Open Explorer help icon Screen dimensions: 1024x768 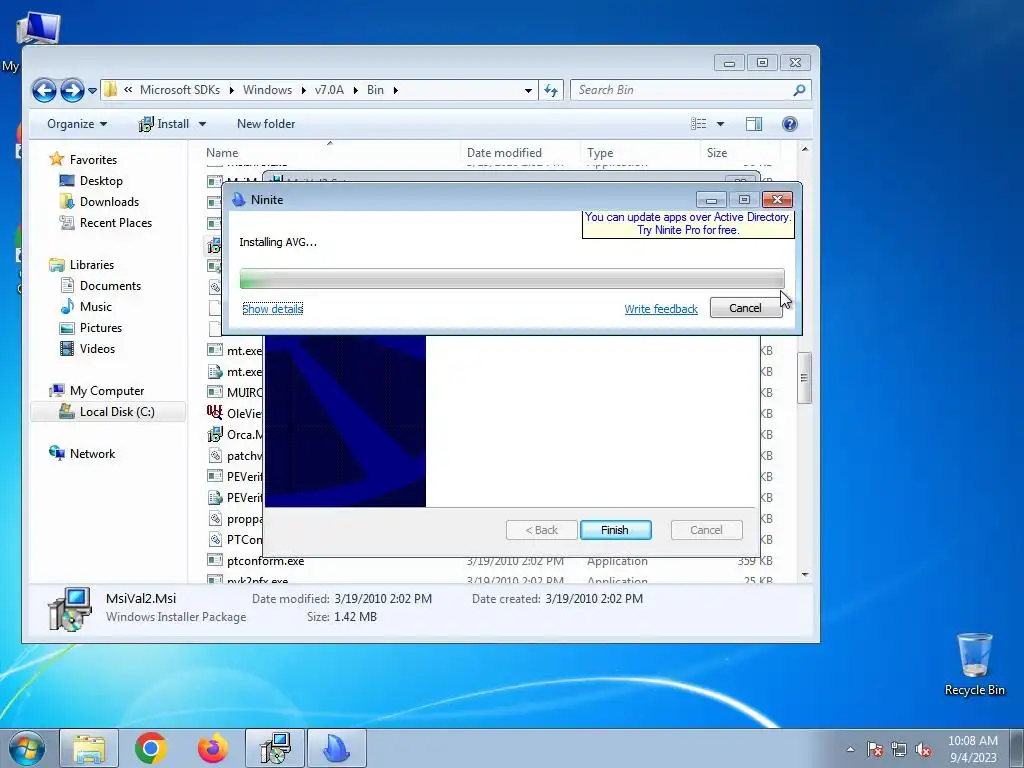coord(790,124)
